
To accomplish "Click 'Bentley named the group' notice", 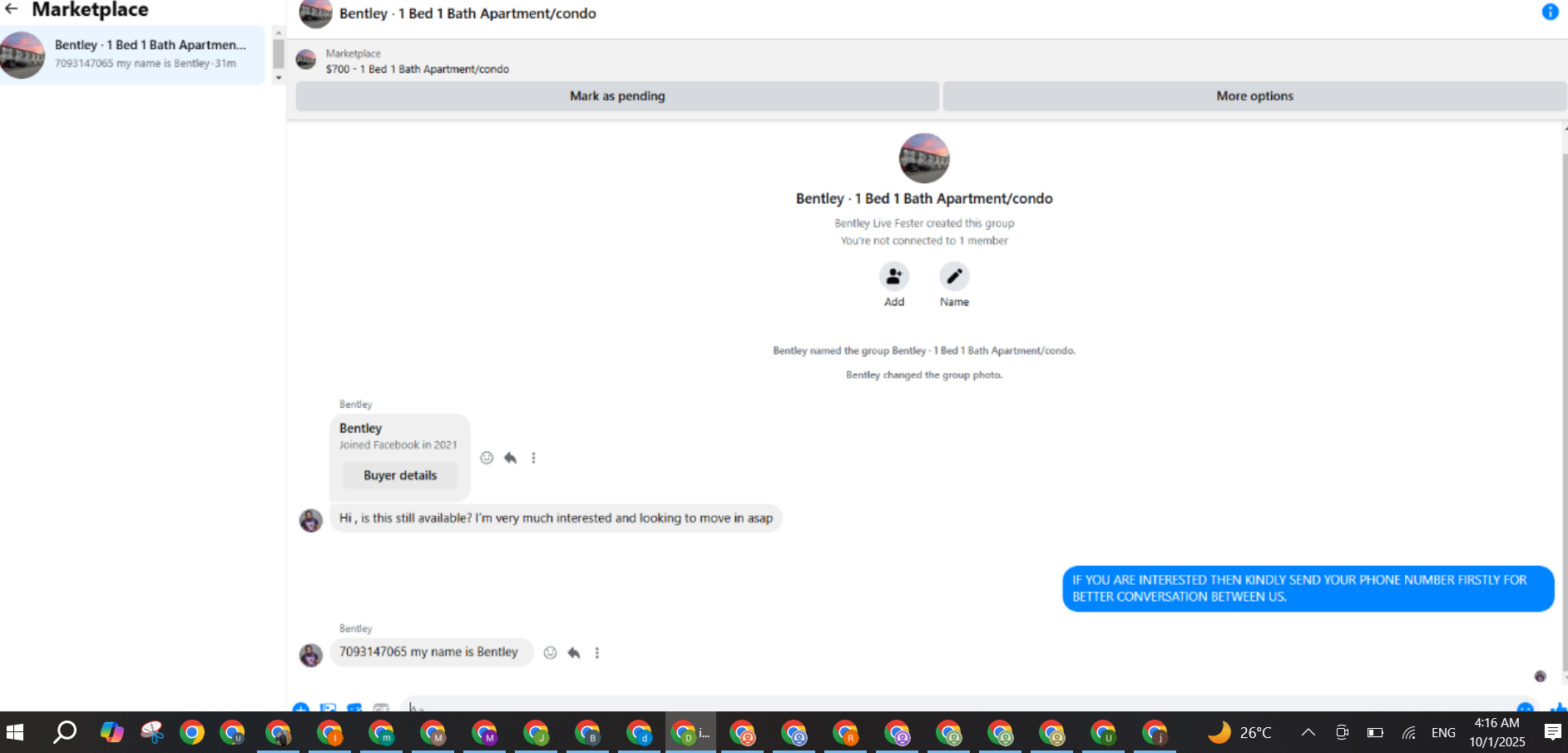I will [x=924, y=351].
